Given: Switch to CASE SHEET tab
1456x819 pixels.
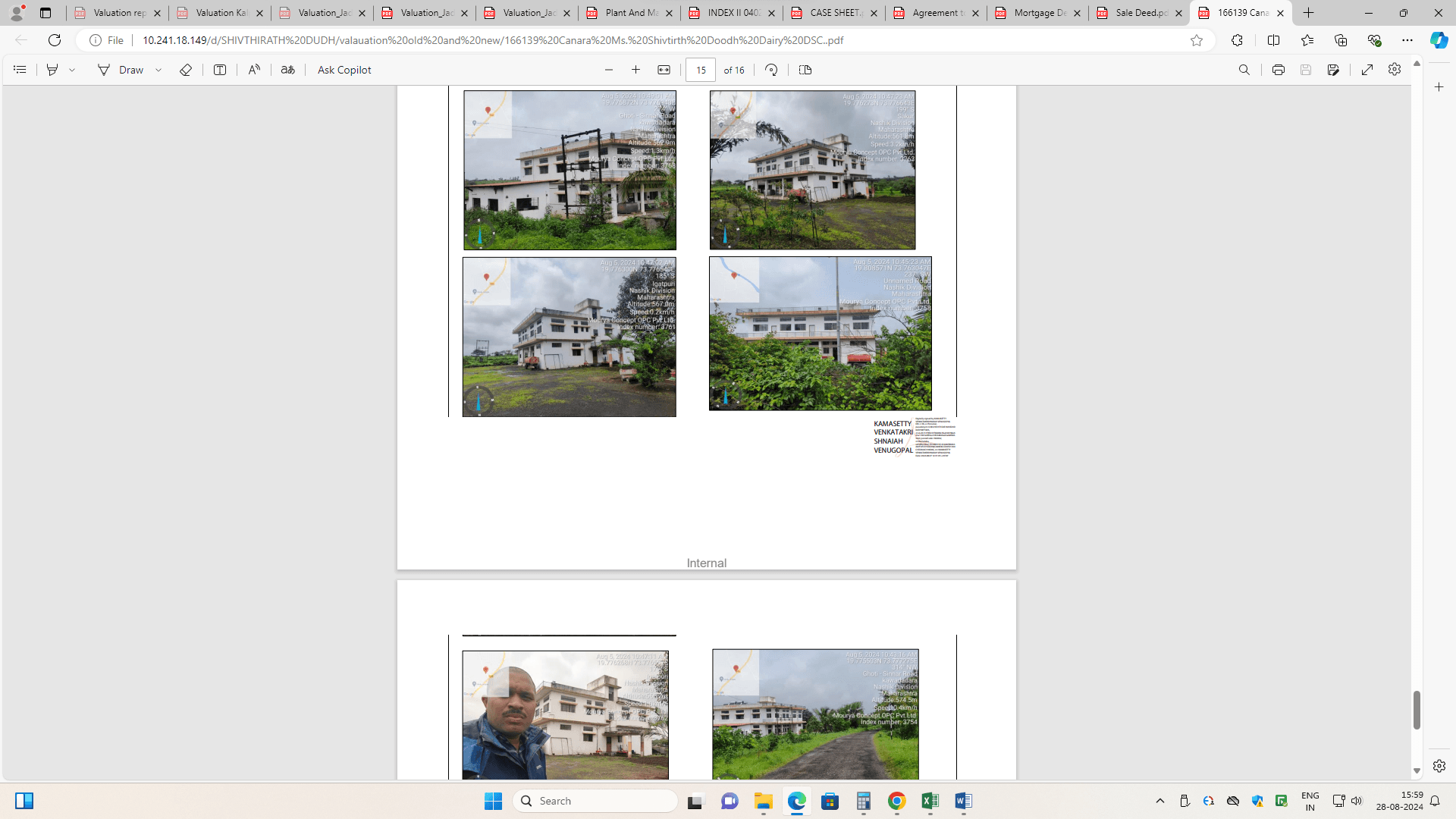Looking at the screenshot, I should (x=833, y=13).
